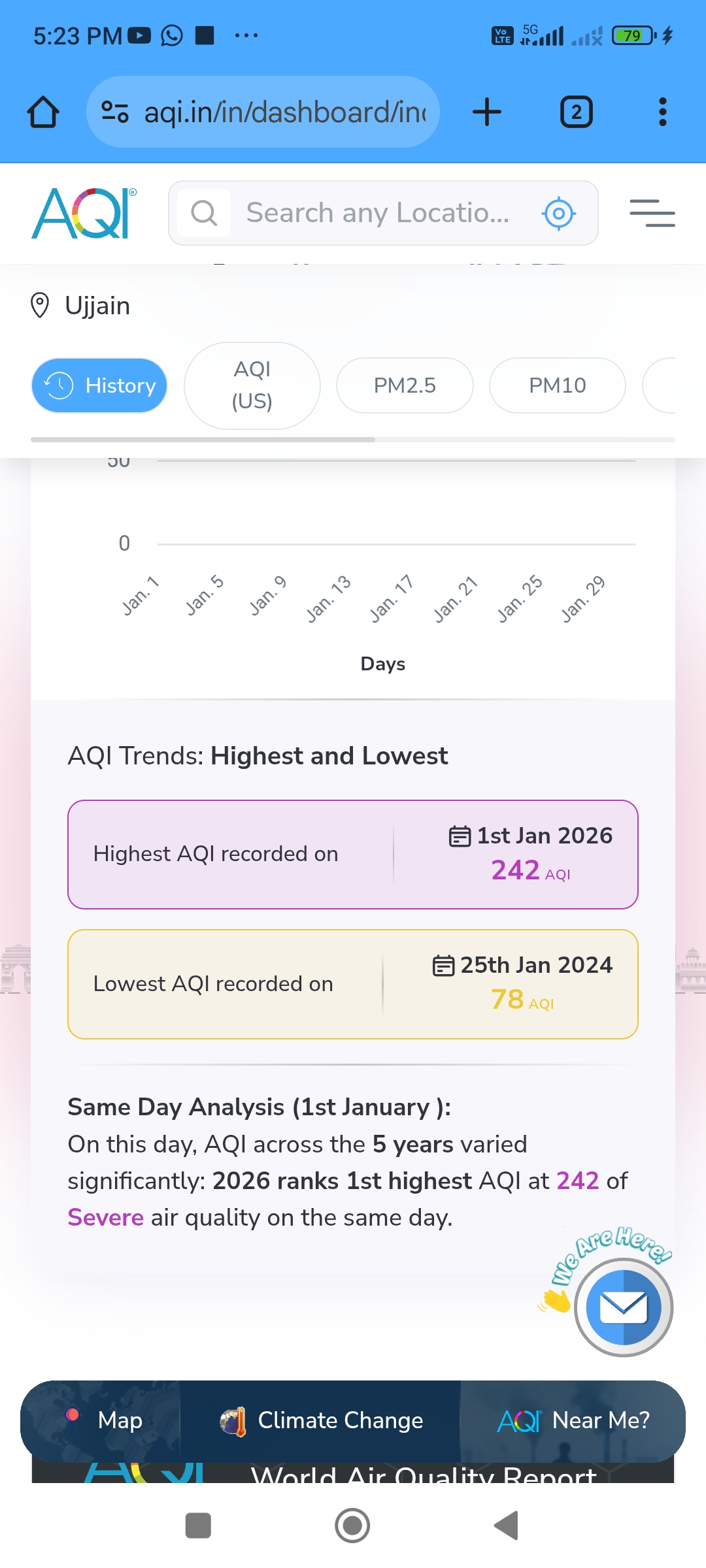Image resolution: width=706 pixels, height=1568 pixels.
Task: Select the PM2.5 pollutant tab
Action: pos(405,385)
